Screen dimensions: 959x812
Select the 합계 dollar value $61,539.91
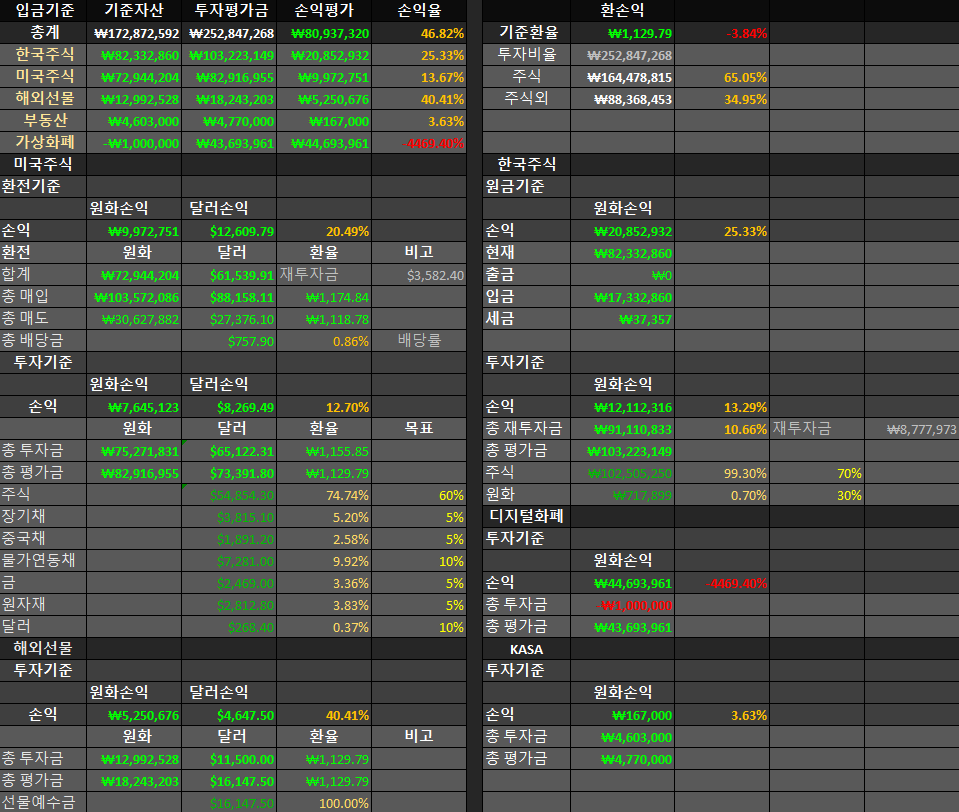coord(229,275)
